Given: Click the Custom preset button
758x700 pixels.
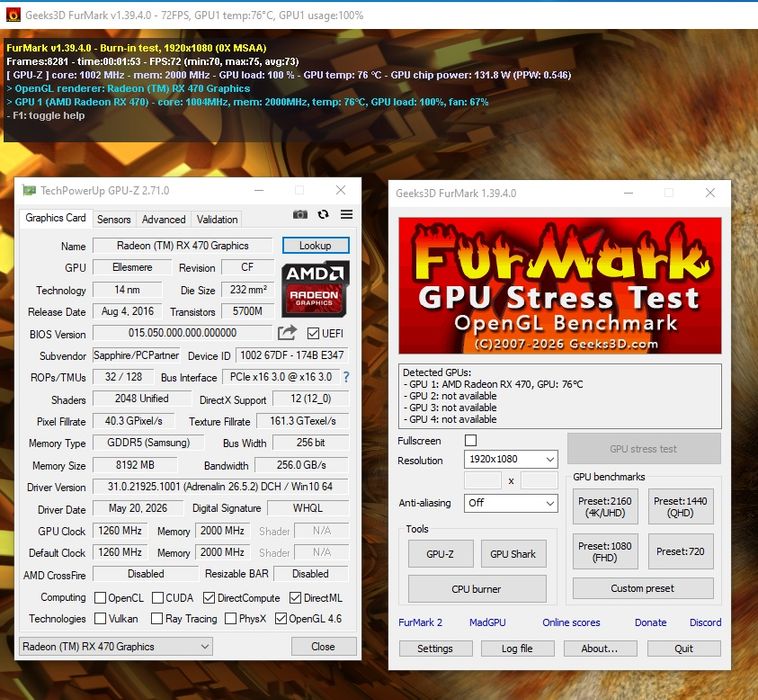Looking at the screenshot, I should click(x=643, y=588).
